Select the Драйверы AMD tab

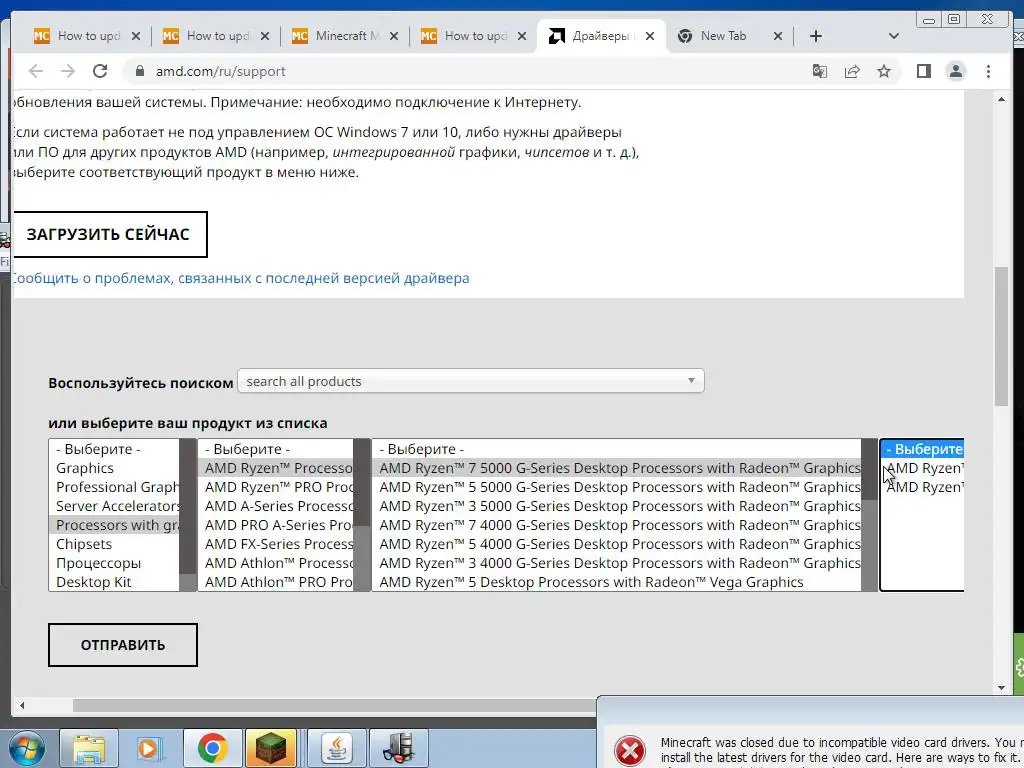click(x=601, y=36)
